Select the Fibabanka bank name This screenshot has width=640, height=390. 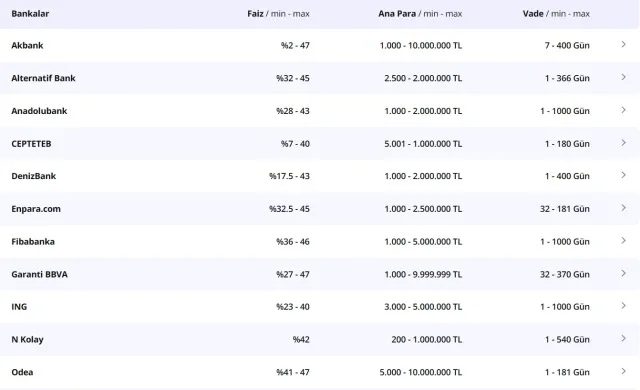33,242
